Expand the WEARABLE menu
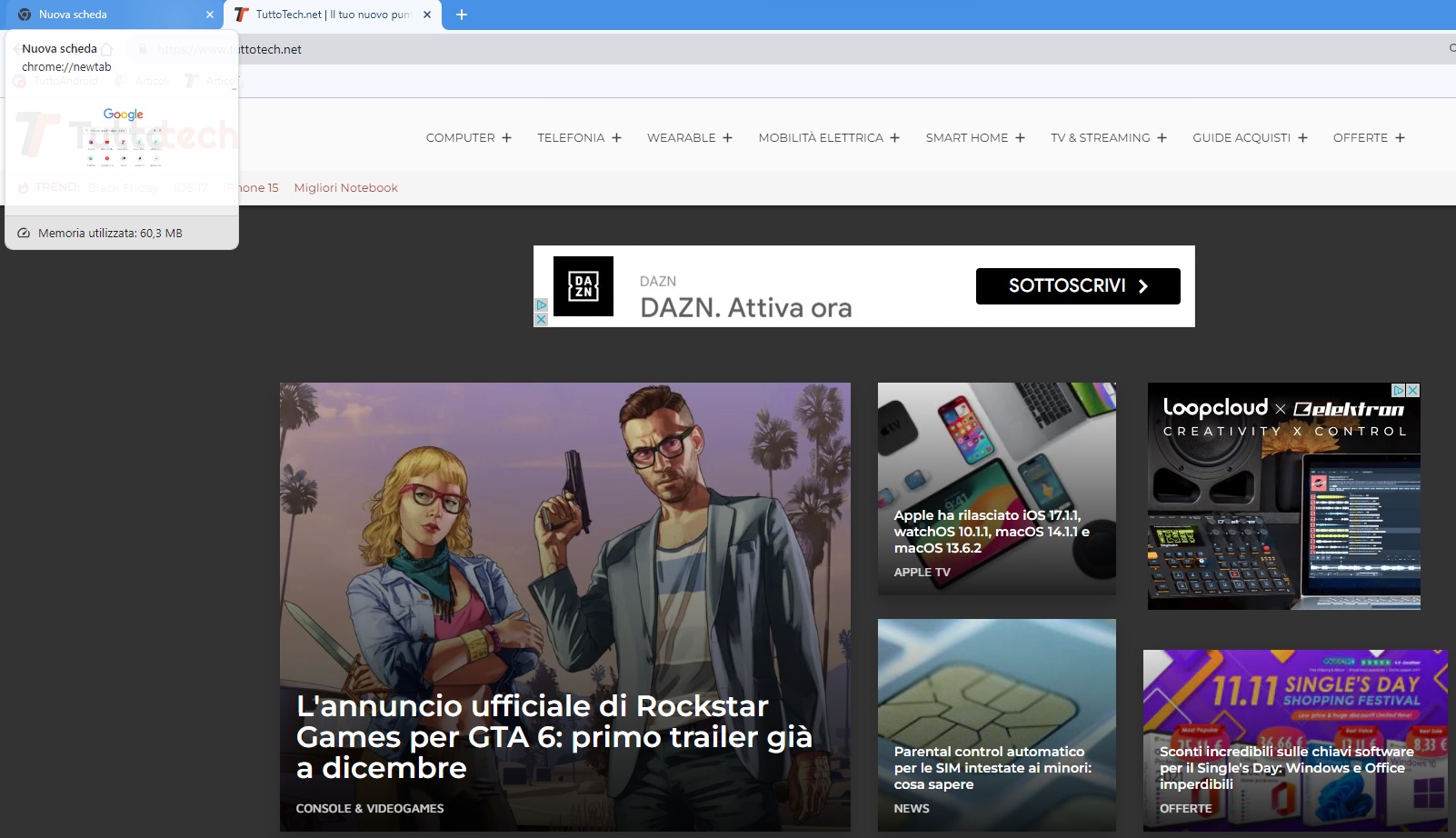Viewport: 1456px width, 838px height. pos(689,138)
